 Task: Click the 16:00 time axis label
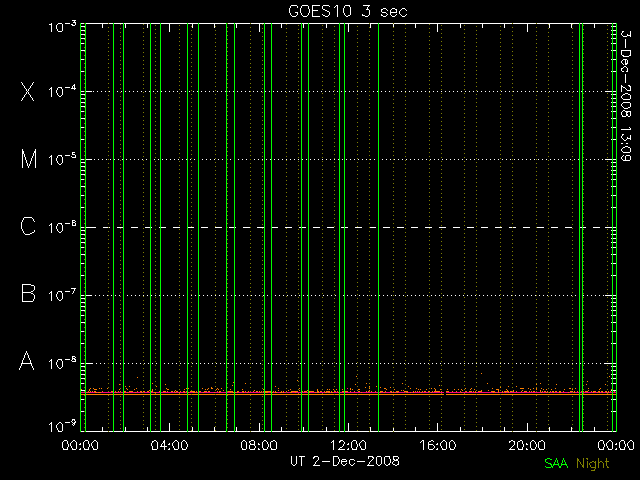pos(438,445)
